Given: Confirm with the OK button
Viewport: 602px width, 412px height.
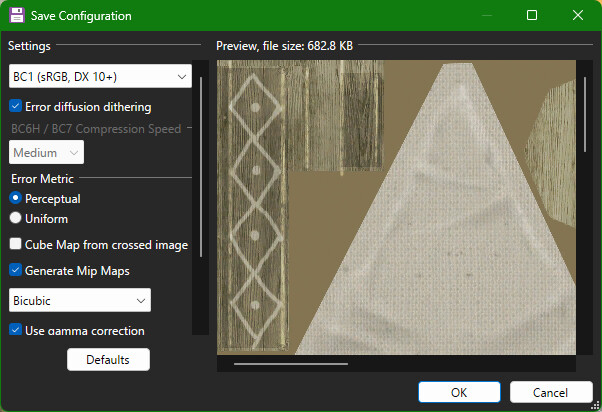Looking at the screenshot, I should click(459, 392).
